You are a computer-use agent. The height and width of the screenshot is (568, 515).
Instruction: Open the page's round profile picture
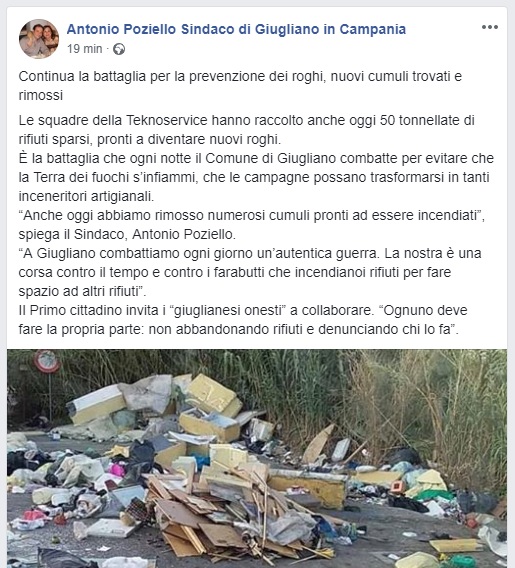(x=39, y=39)
